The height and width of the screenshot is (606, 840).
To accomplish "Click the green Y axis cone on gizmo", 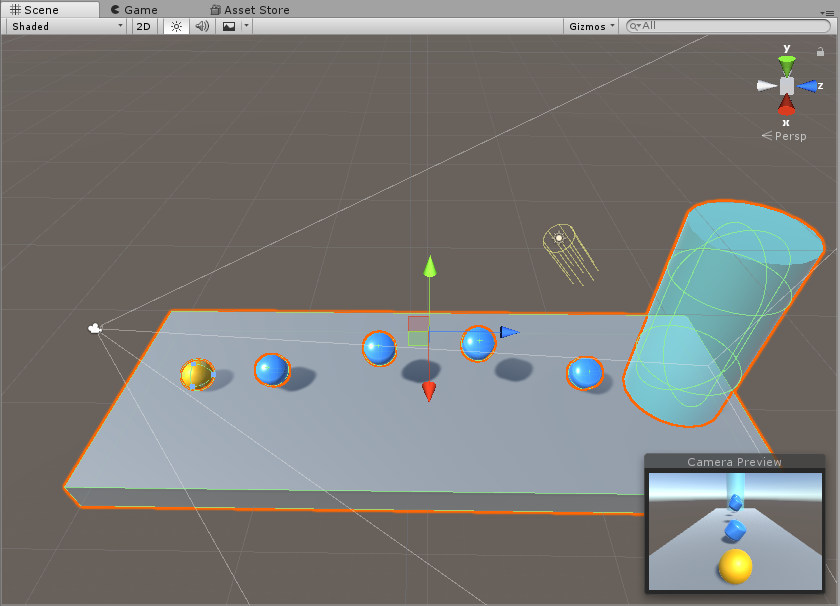I will tap(786, 66).
